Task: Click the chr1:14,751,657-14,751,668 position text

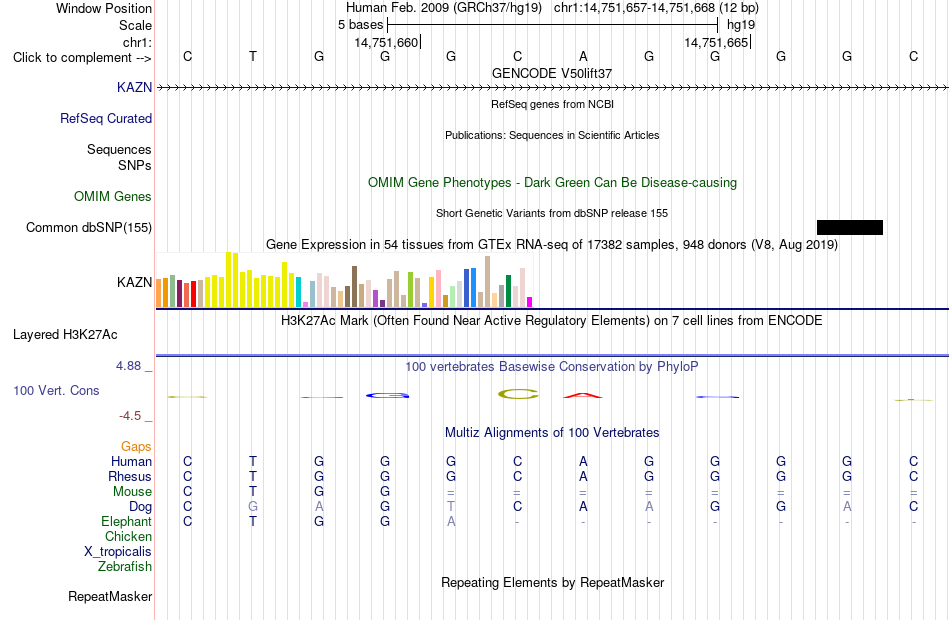Action: [x=656, y=8]
